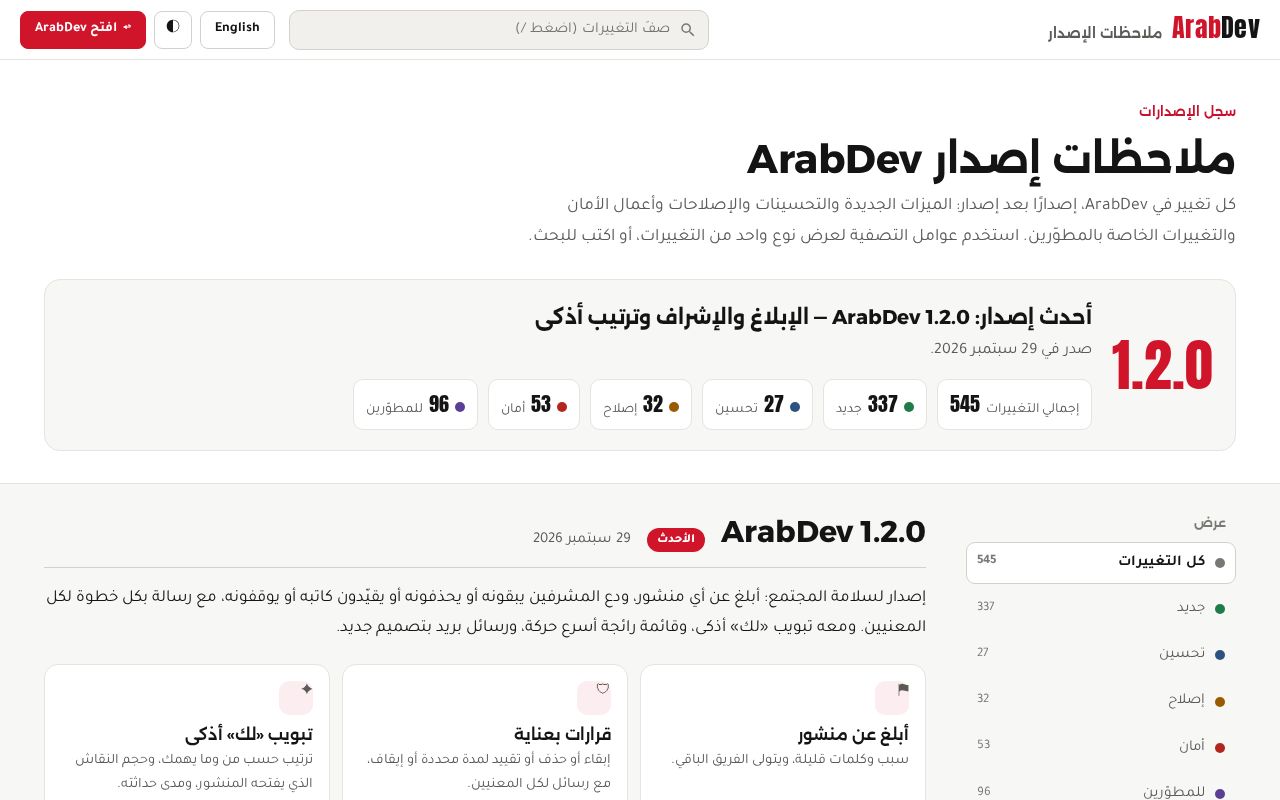The image size is (1280, 800).
Task: Click the 53 أمان chip in latest release box
Action: pos(534,405)
